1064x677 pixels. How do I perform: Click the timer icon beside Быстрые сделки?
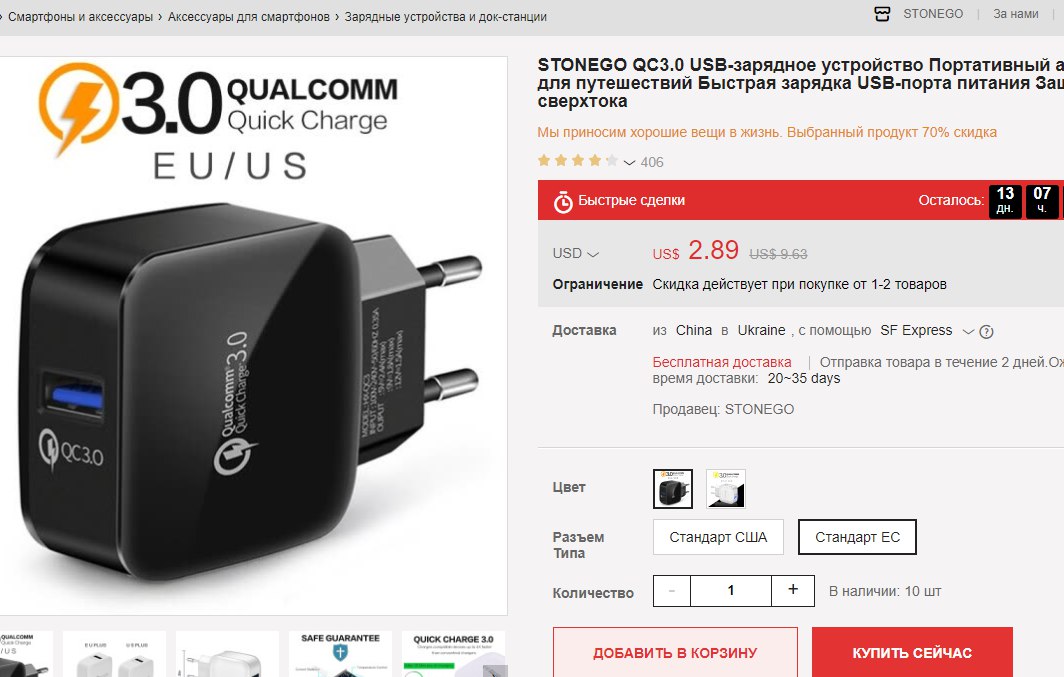(563, 201)
